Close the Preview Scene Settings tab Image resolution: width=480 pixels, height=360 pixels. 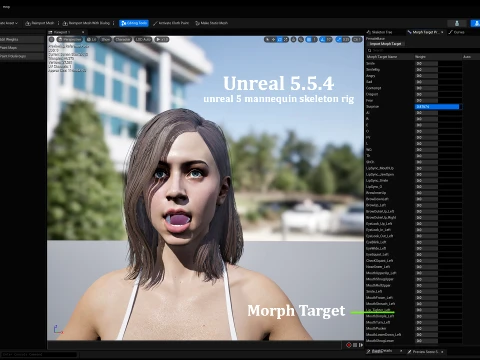tap(442, 352)
